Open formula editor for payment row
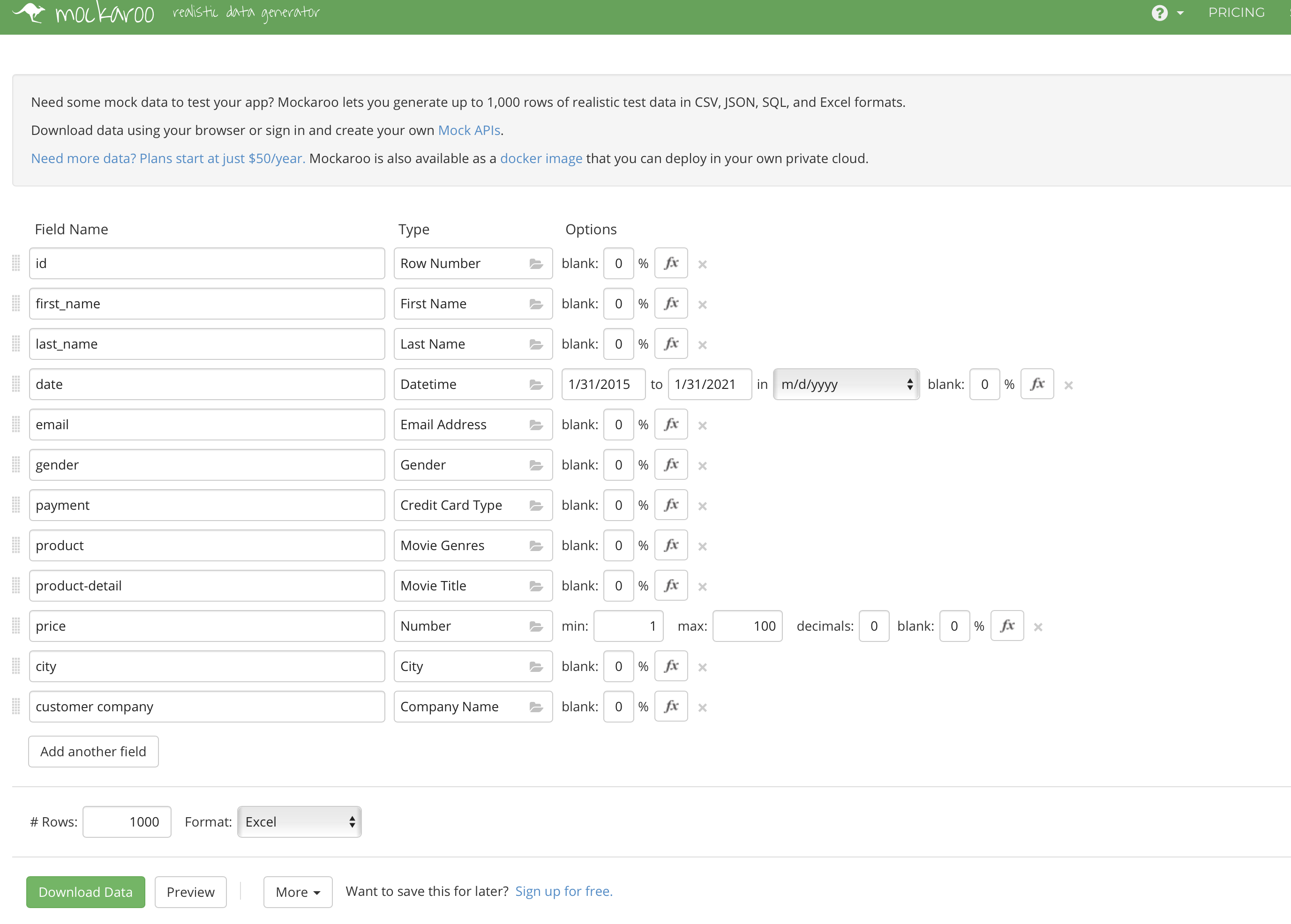The width and height of the screenshot is (1291, 924). [671, 505]
